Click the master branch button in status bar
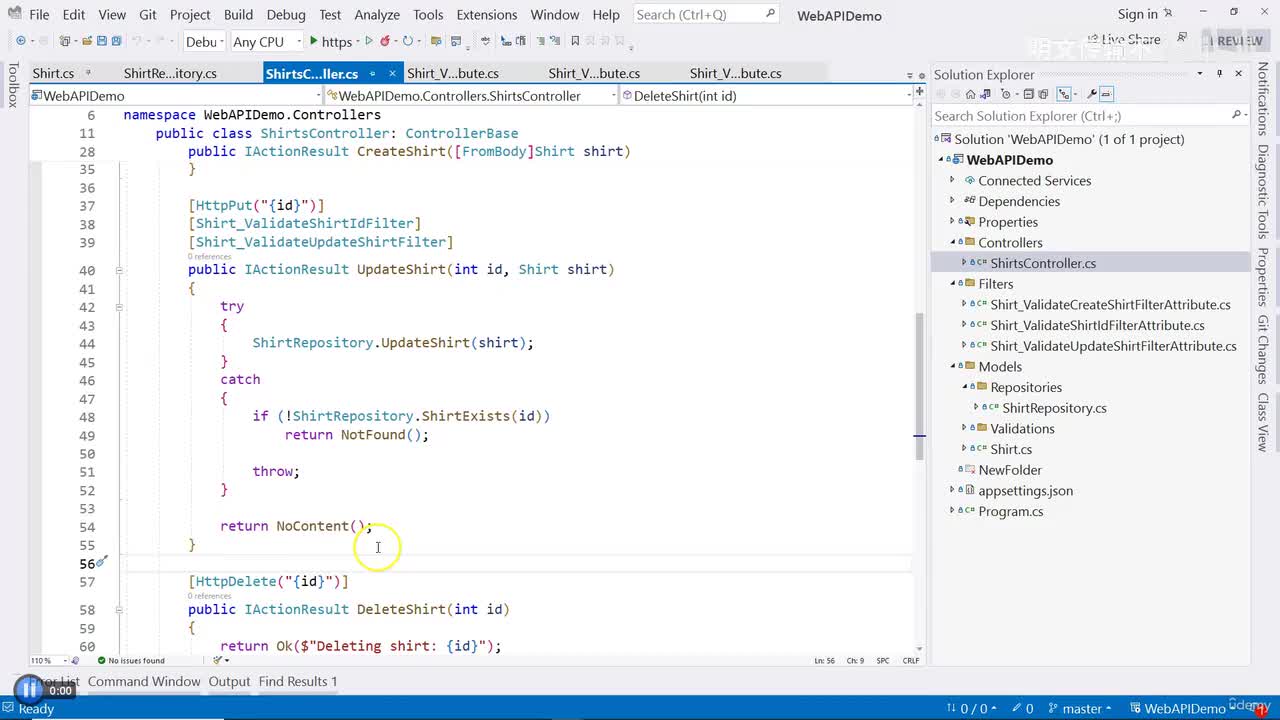The image size is (1280, 720). (x=1081, y=709)
